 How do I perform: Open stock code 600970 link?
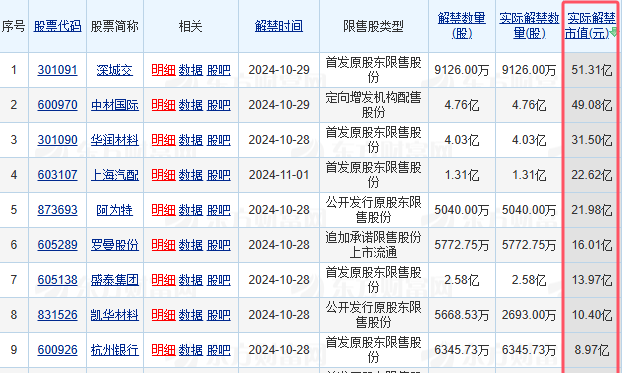[x=58, y=105]
